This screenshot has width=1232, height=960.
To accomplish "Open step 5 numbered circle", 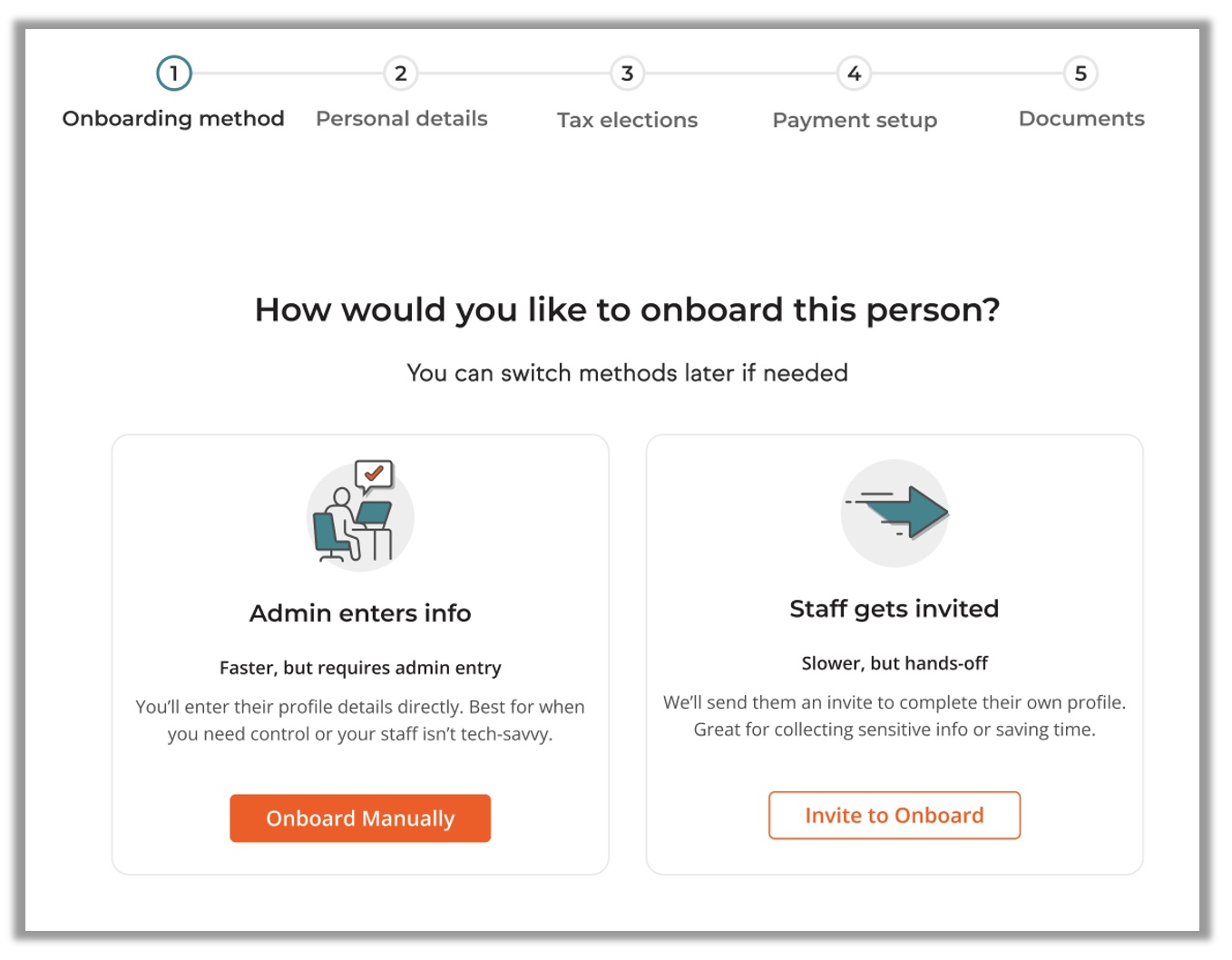I will 1080,73.
